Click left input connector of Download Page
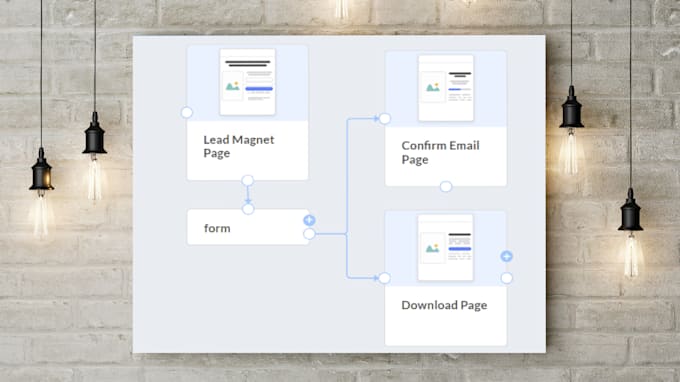 pyautogui.click(x=385, y=278)
